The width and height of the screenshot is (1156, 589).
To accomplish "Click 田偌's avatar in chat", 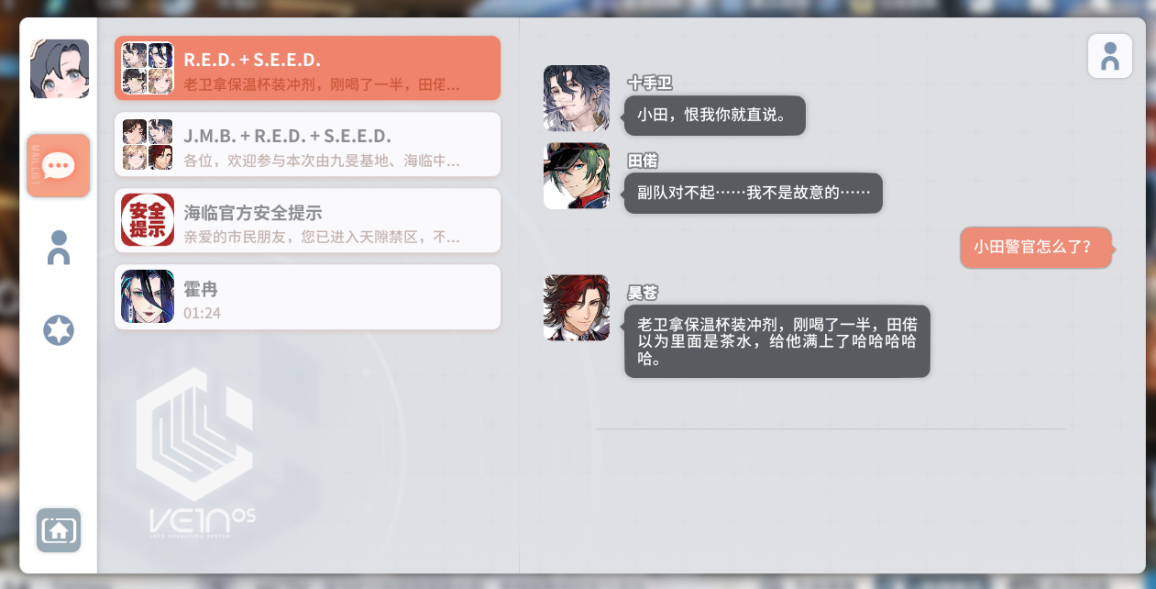I will click(x=577, y=175).
